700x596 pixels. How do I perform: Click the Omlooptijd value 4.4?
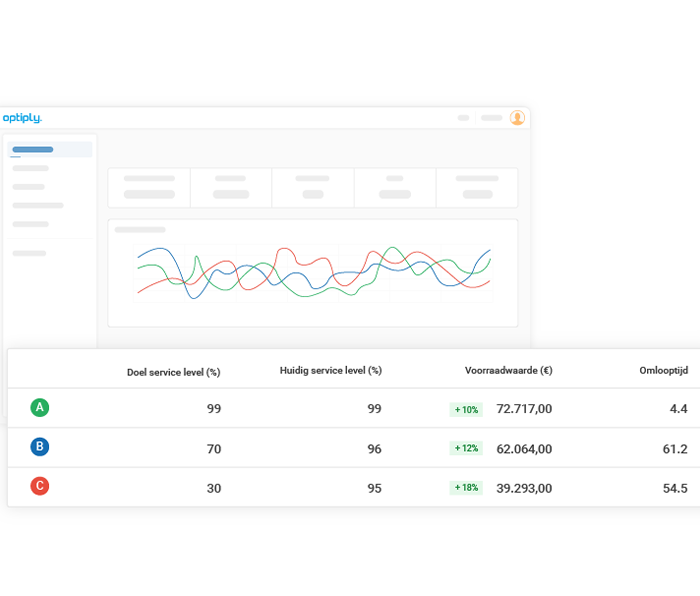pos(679,409)
